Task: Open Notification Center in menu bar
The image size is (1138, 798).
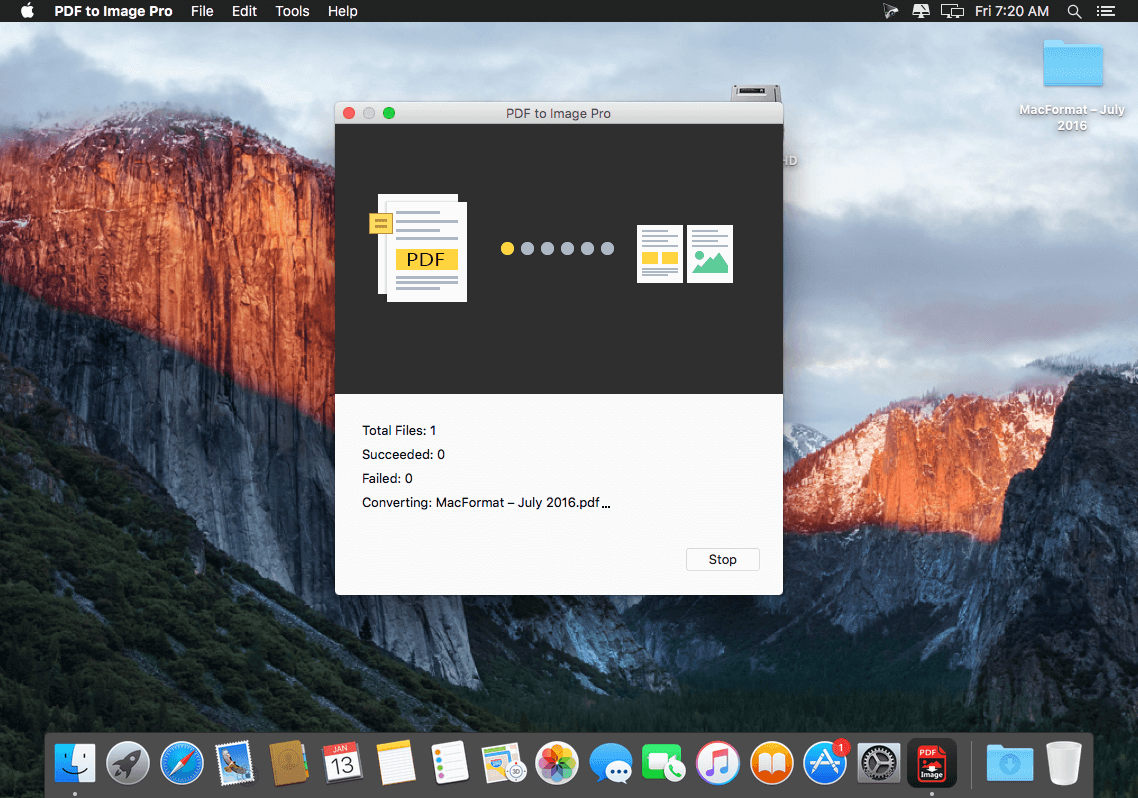Action: coord(1105,11)
